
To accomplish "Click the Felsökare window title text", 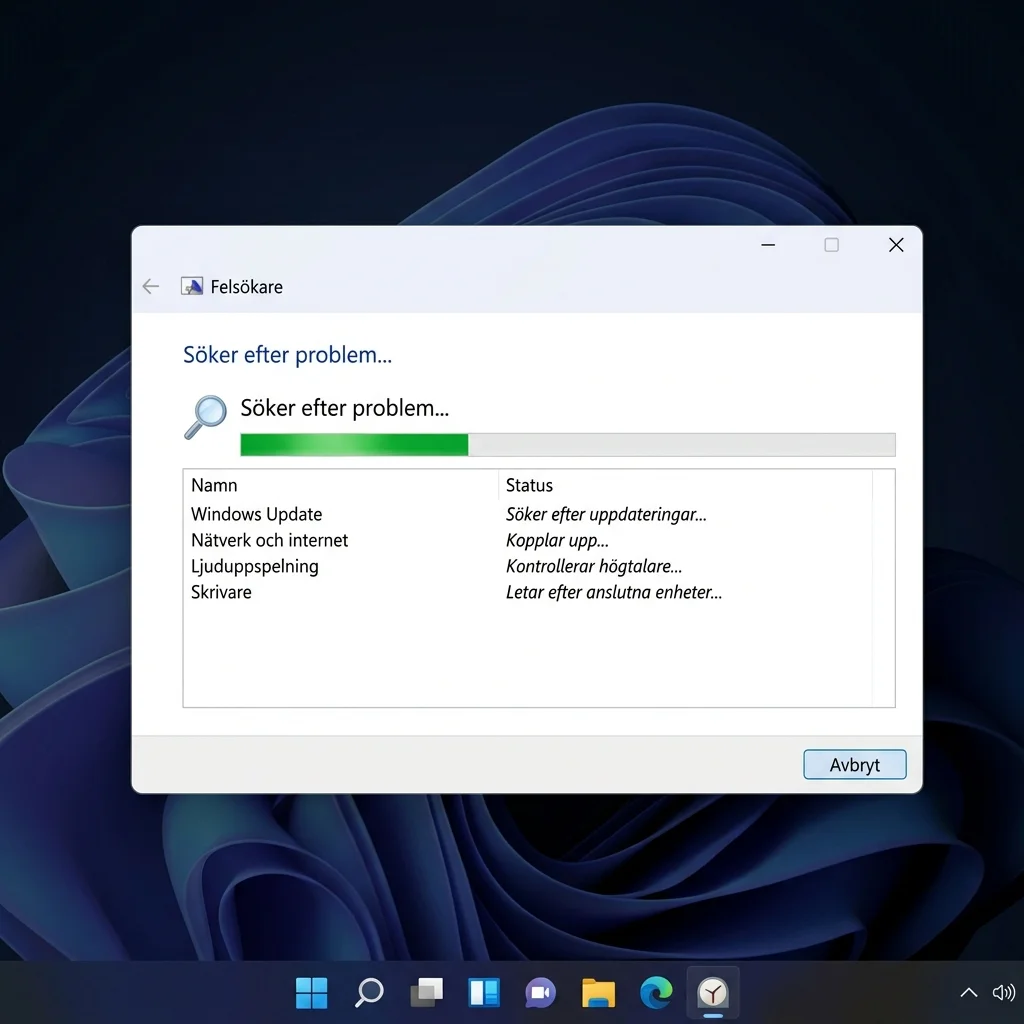I will pos(246,287).
